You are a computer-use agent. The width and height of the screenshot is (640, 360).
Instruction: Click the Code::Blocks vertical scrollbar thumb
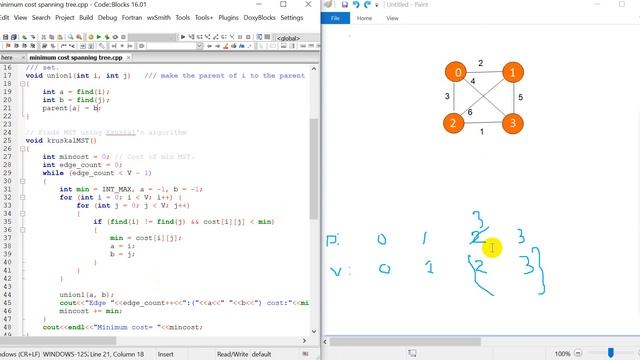pyautogui.click(x=313, y=169)
